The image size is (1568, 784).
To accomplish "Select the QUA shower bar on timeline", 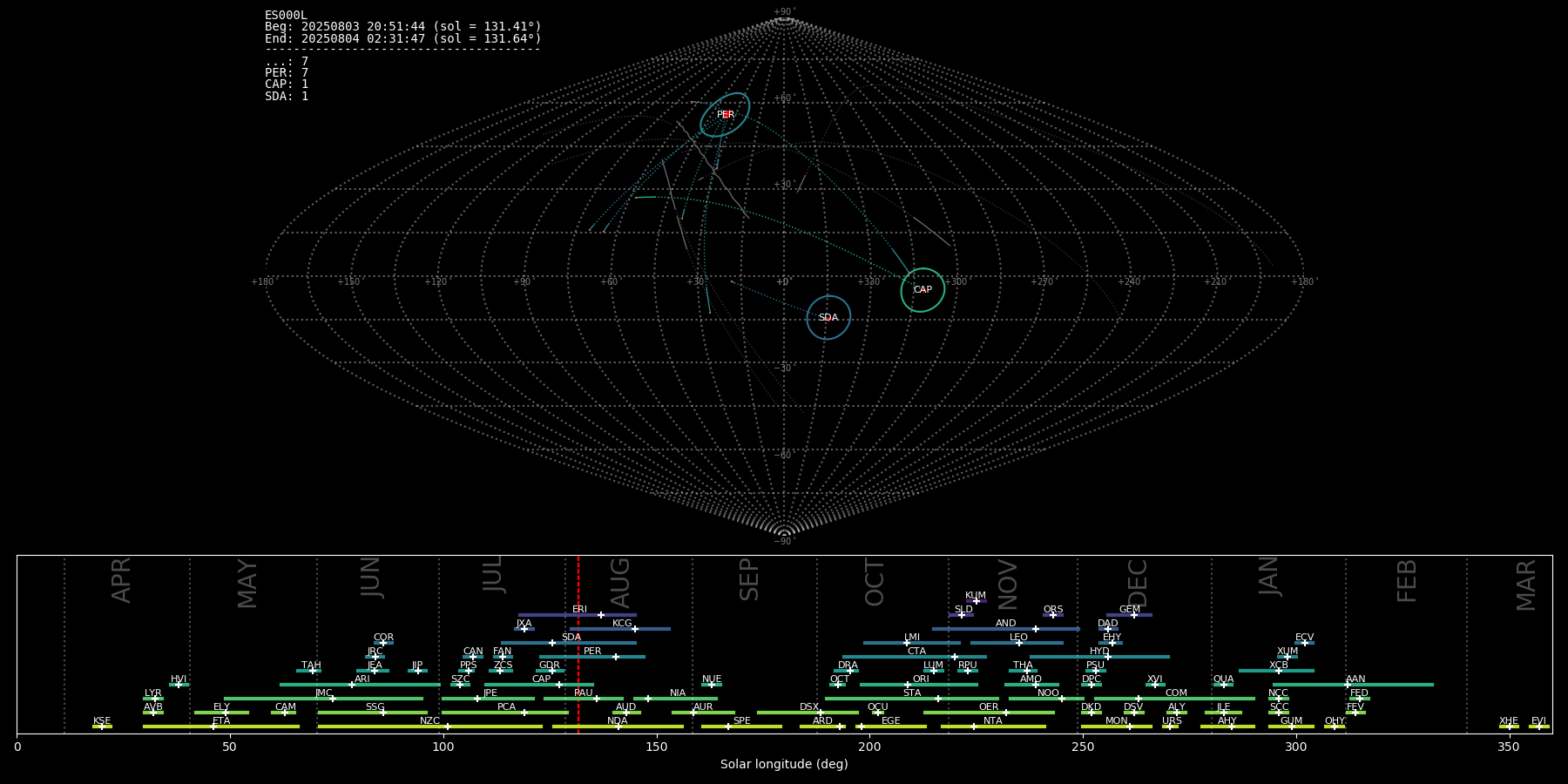I will [x=1223, y=685].
